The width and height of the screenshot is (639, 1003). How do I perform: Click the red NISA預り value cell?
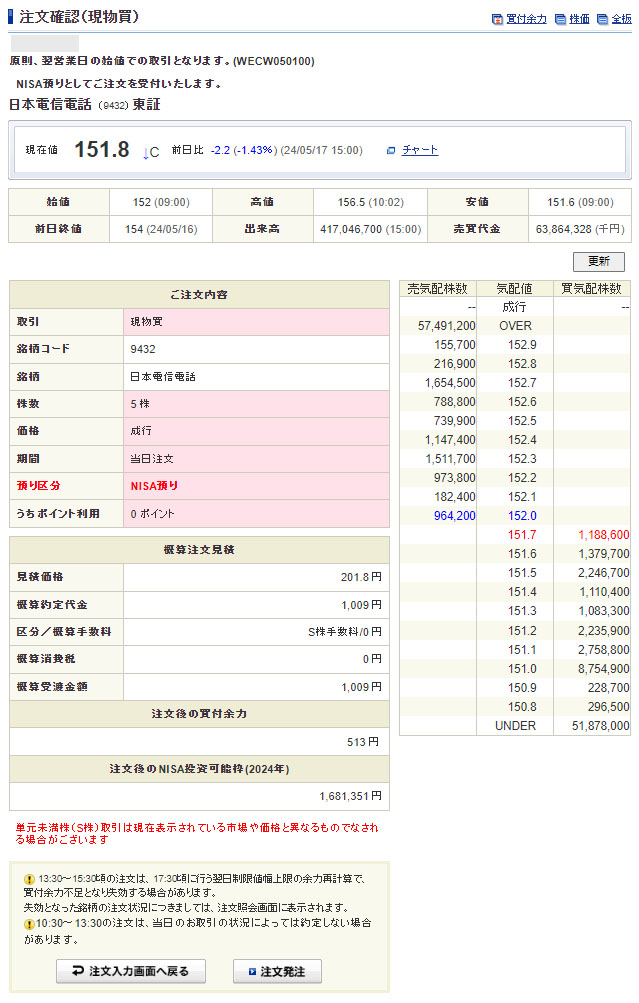256,486
